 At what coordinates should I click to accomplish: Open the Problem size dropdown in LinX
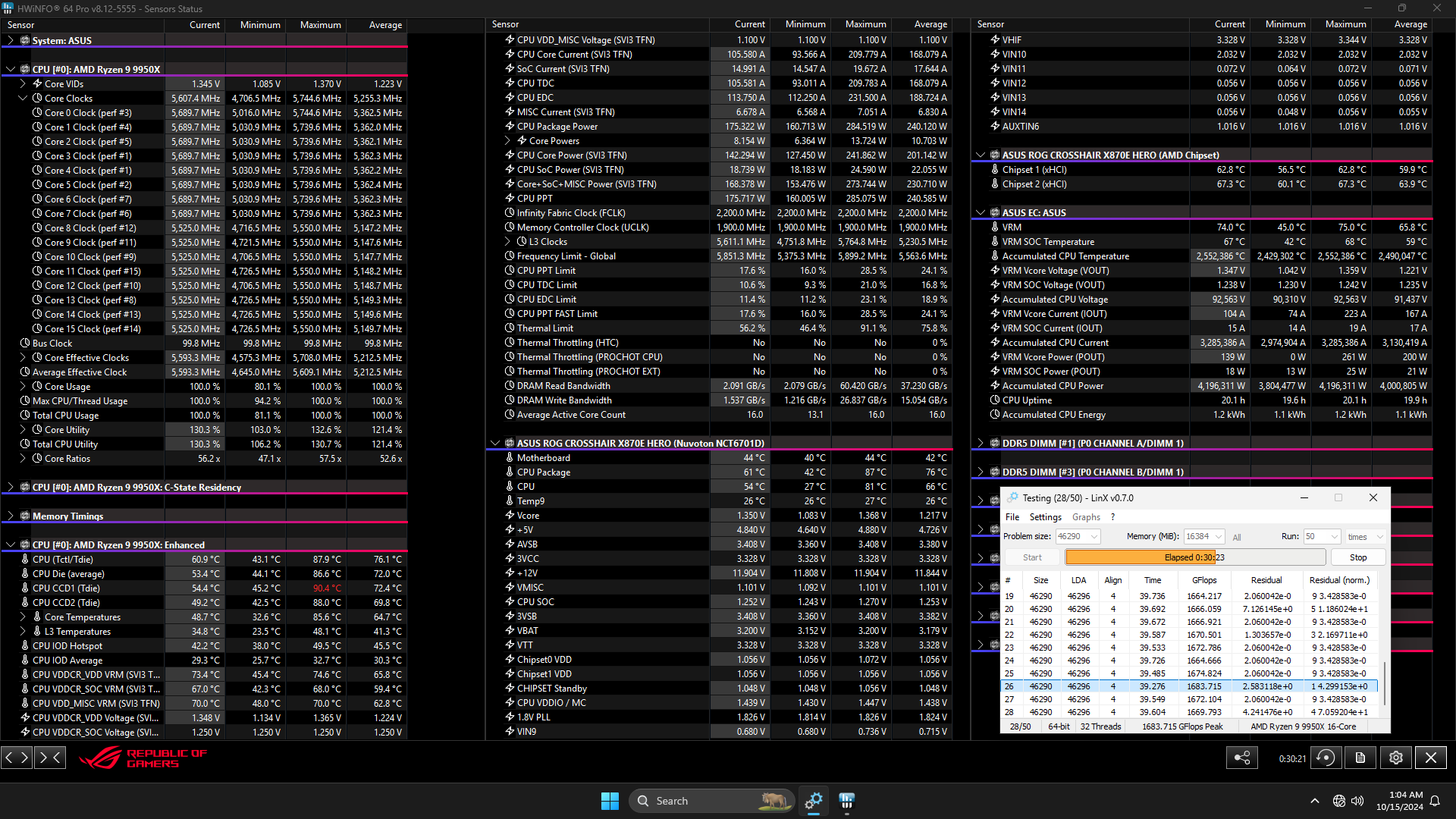click(x=1094, y=536)
